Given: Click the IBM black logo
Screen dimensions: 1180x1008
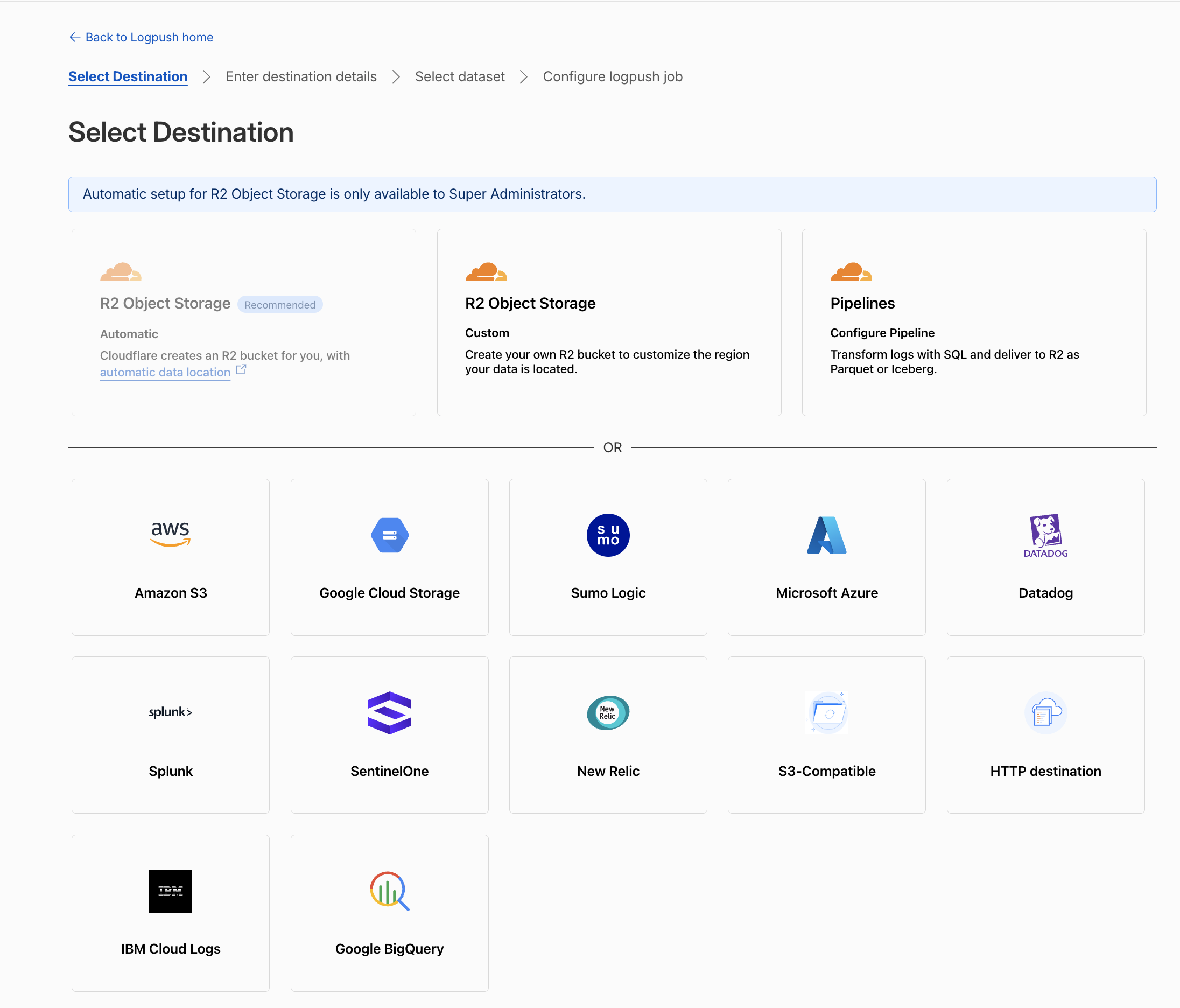Looking at the screenshot, I should click(170, 891).
